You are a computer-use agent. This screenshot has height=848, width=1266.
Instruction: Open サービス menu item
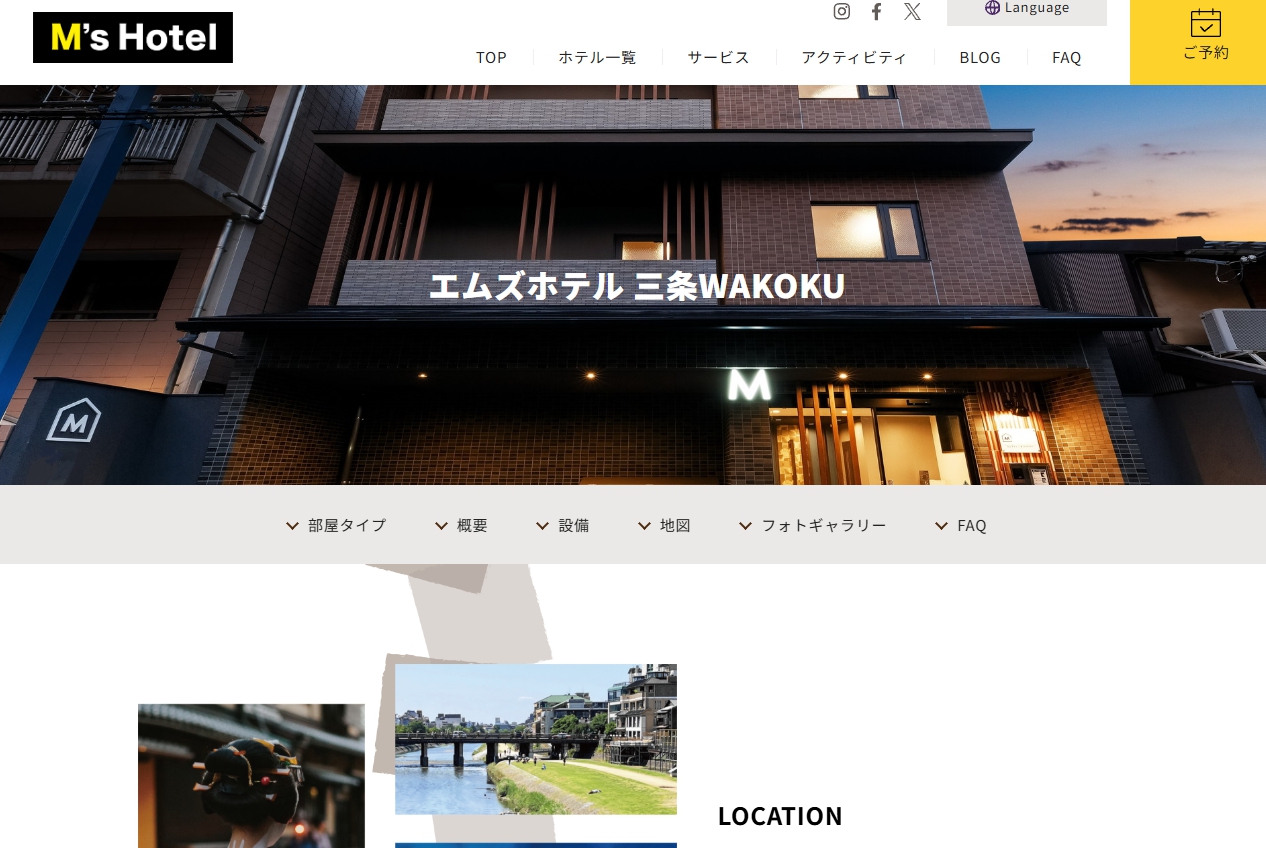click(718, 57)
